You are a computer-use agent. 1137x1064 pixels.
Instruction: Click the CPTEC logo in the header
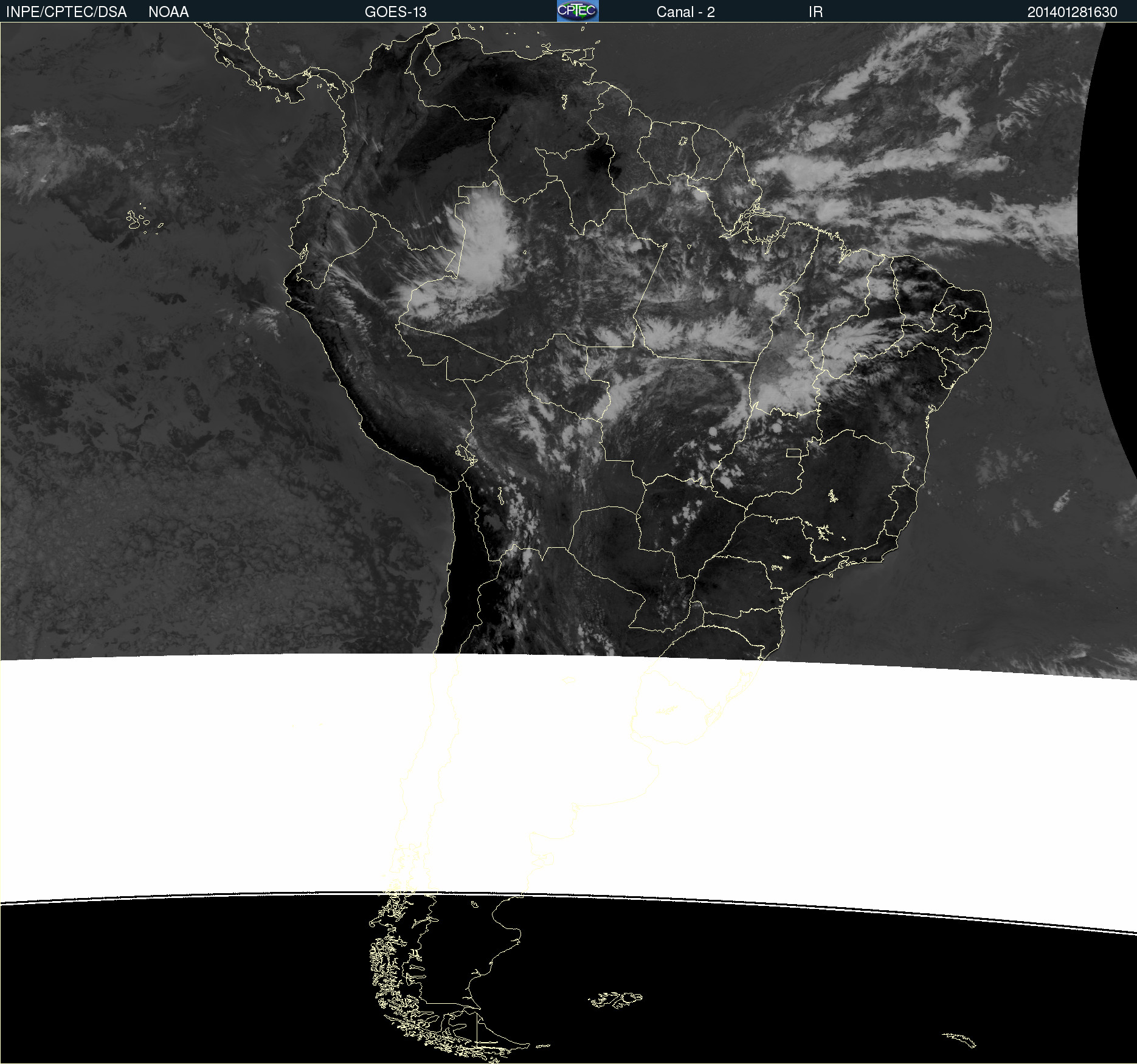[578, 11]
